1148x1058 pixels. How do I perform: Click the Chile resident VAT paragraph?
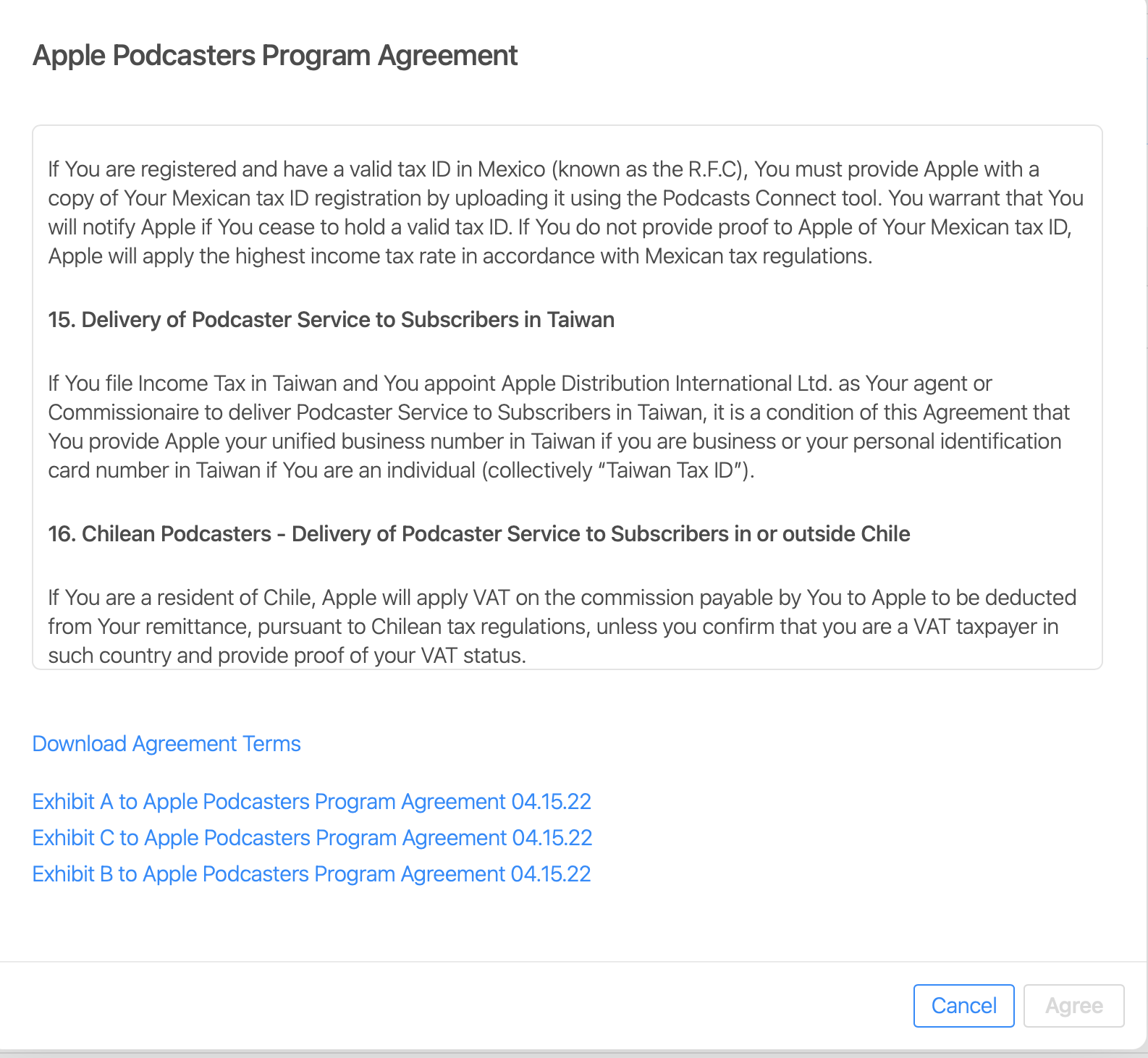tap(562, 627)
